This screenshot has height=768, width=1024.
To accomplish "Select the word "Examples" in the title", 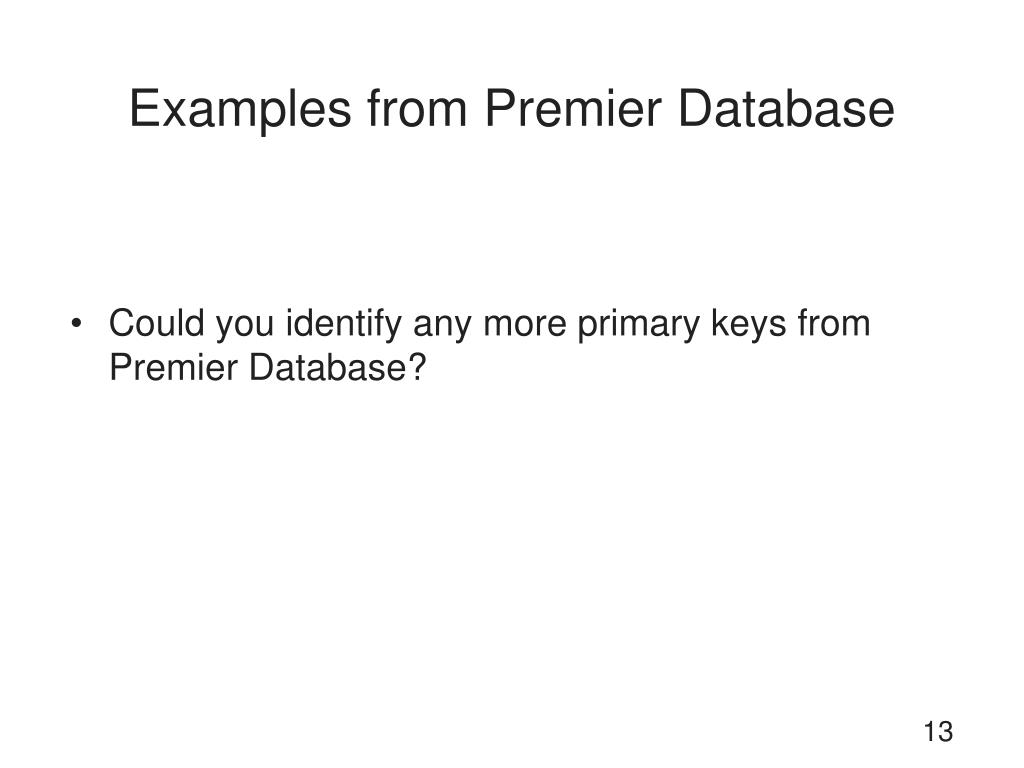I will [x=240, y=109].
